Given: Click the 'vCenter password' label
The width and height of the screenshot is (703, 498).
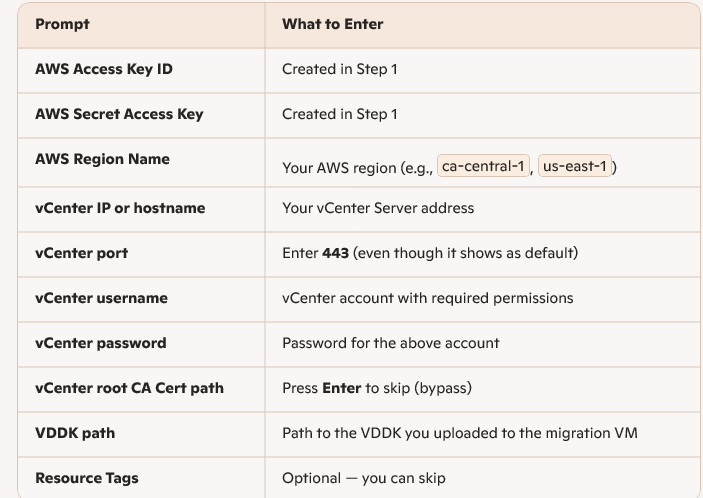Looking at the screenshot, I should tap(100, 343).
